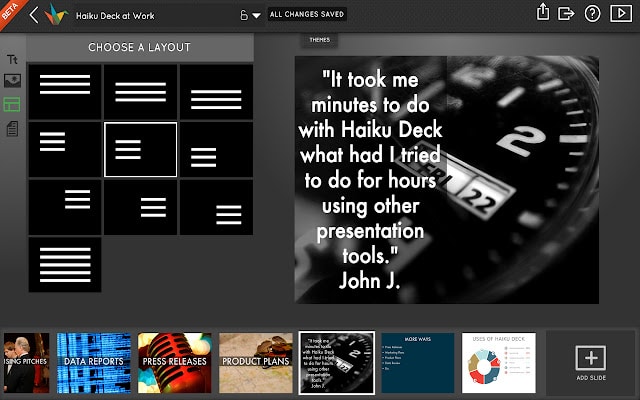Open the image background tool
640x400 pixels.
(x=12, y=80)
